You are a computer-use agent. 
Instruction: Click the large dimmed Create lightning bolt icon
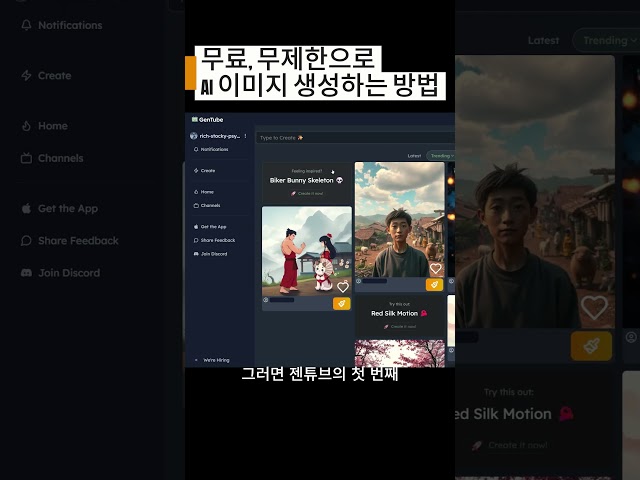pyautogui.click(x=26, y=76)
